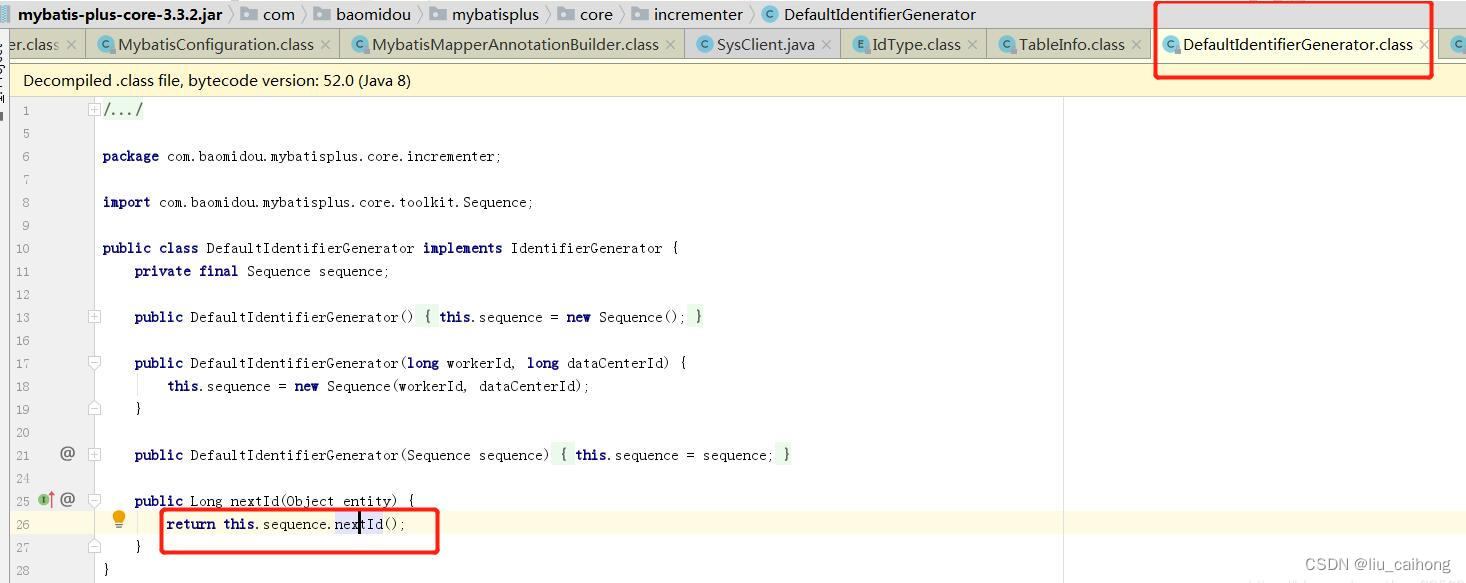Click the class icon on TableInfo.class tab
The height and width of the screenshot is (583, 1466).
1007,44
